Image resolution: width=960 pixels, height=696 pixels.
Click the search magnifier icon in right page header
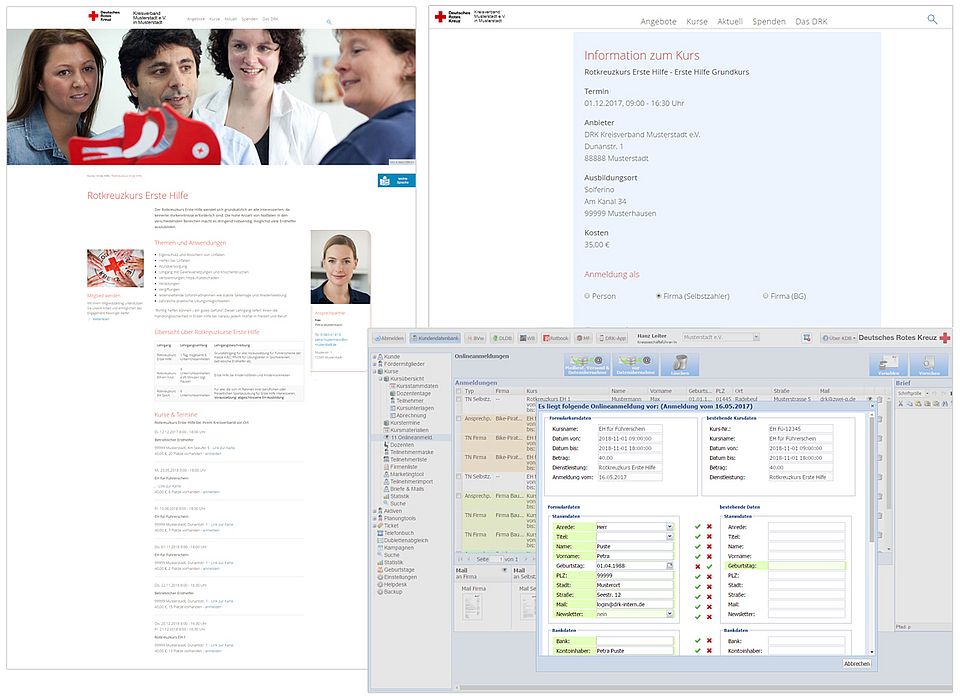pyautogui.click(x=932, y=19)
